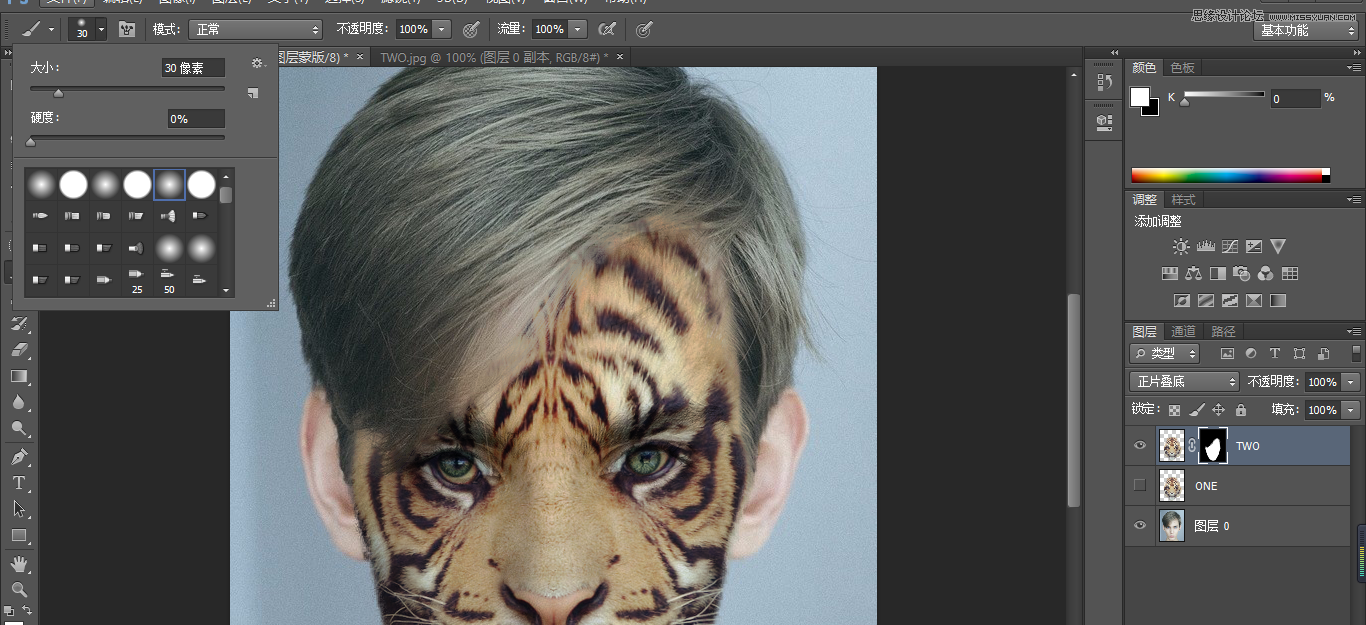This screenshot has width=1366, height=625.
Task: Add a Levels adjustment
Action: (x=1205, y=246)
